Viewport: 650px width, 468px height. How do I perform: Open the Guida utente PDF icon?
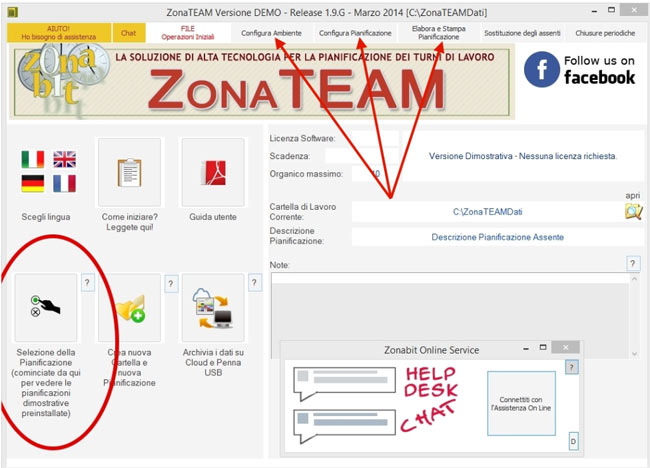point(213,172)
